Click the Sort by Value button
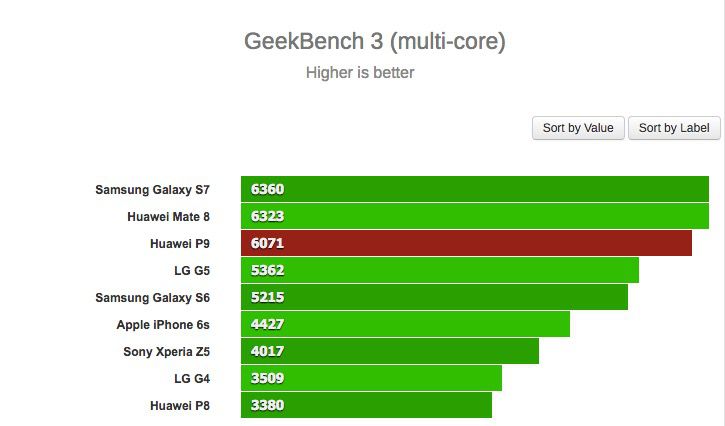725x426 pixels. tap(578, 128)
